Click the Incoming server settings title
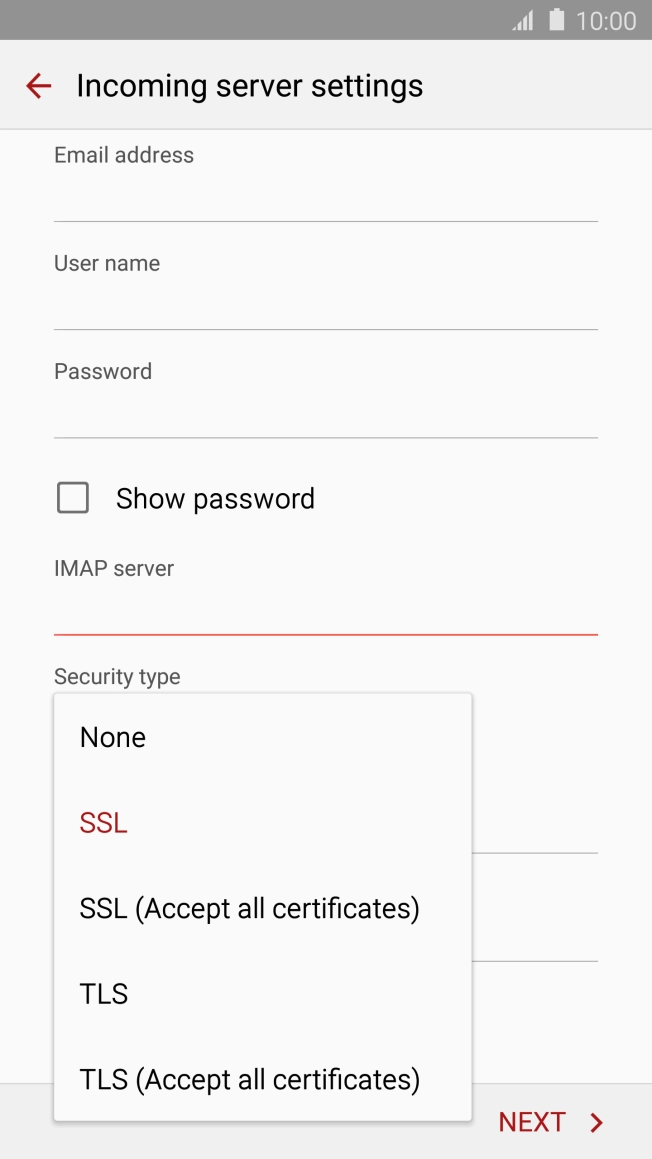Image resolution: width=652 pixels, height=1159 pixels. click(x=247, y=85)
